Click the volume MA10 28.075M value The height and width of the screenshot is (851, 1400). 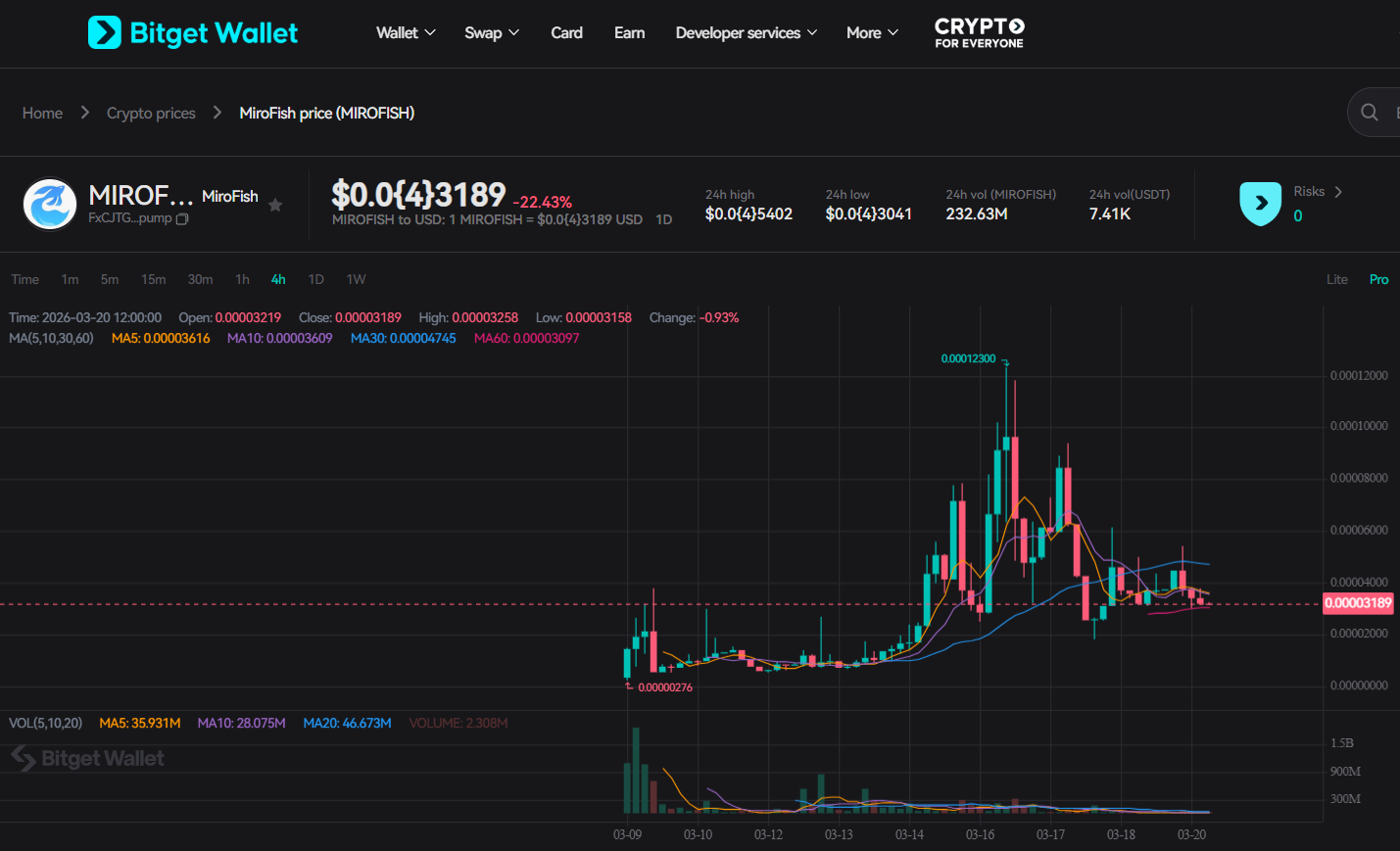(x=242, y=723)
